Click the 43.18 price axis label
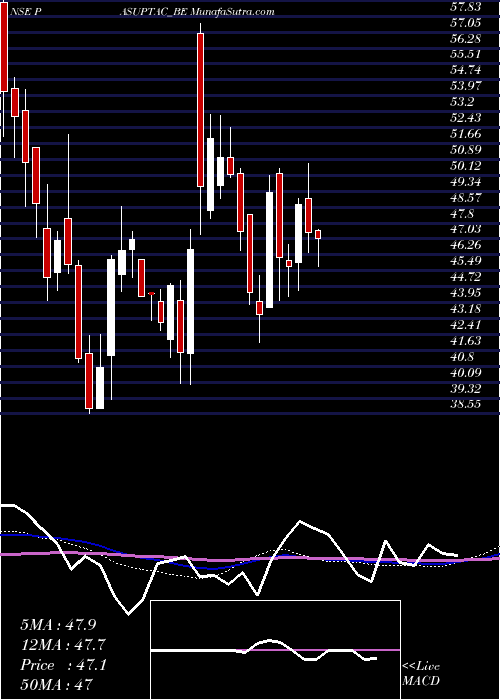 467,309
